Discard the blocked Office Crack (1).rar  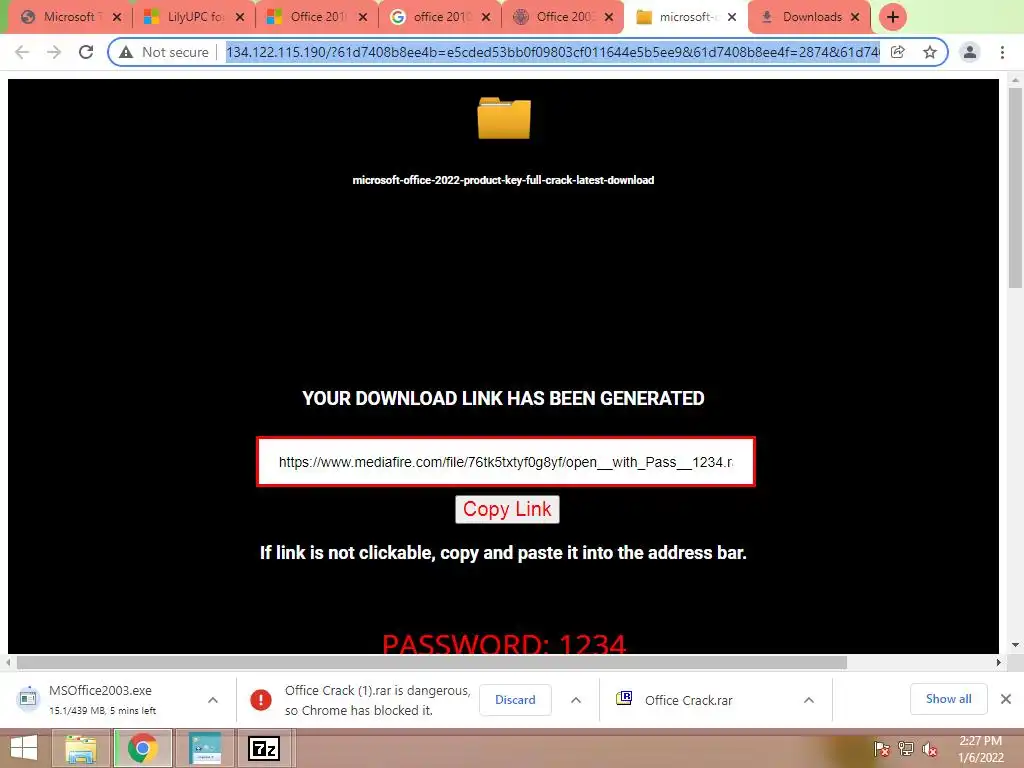(515, 700)
